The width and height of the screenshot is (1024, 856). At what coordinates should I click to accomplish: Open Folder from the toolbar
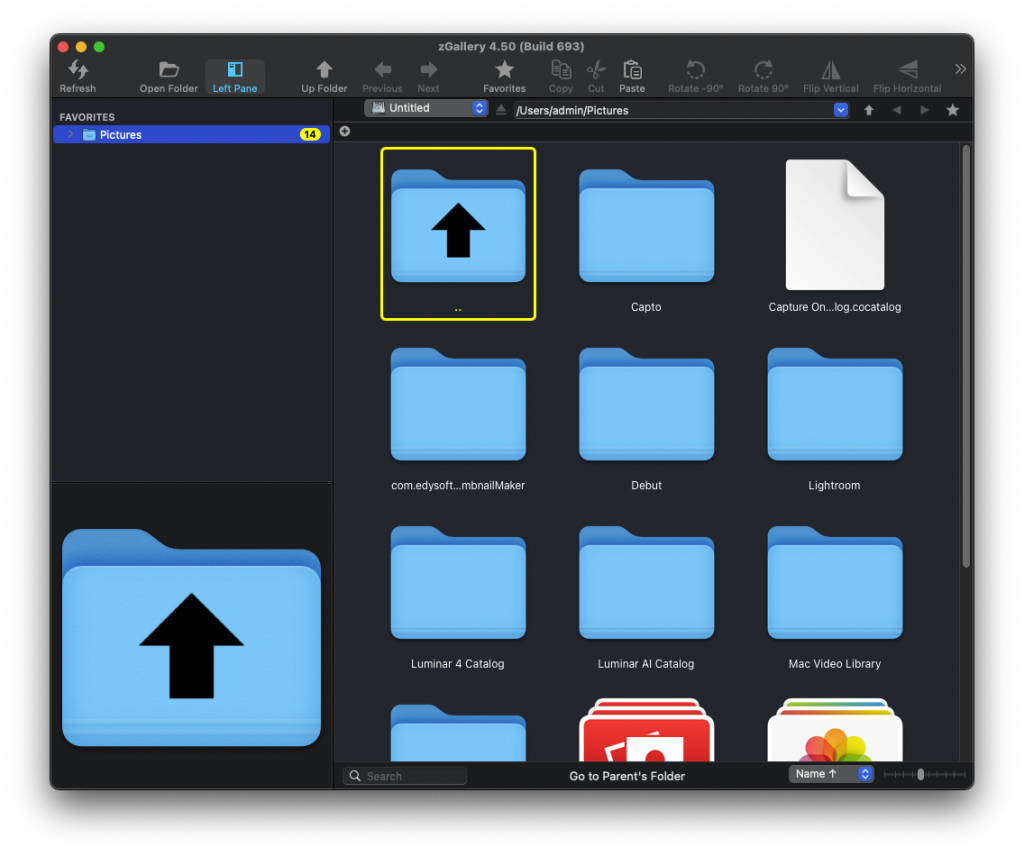(x=168, y=76)
